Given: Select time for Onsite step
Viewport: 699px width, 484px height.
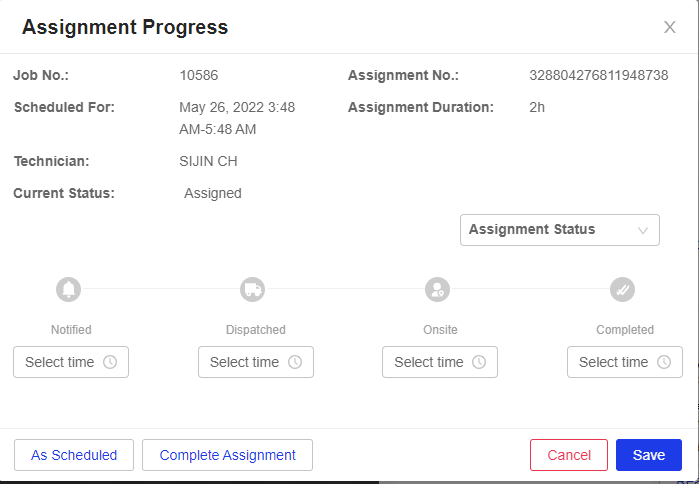Looking at the screenshot, I should (x=440, y=362).
